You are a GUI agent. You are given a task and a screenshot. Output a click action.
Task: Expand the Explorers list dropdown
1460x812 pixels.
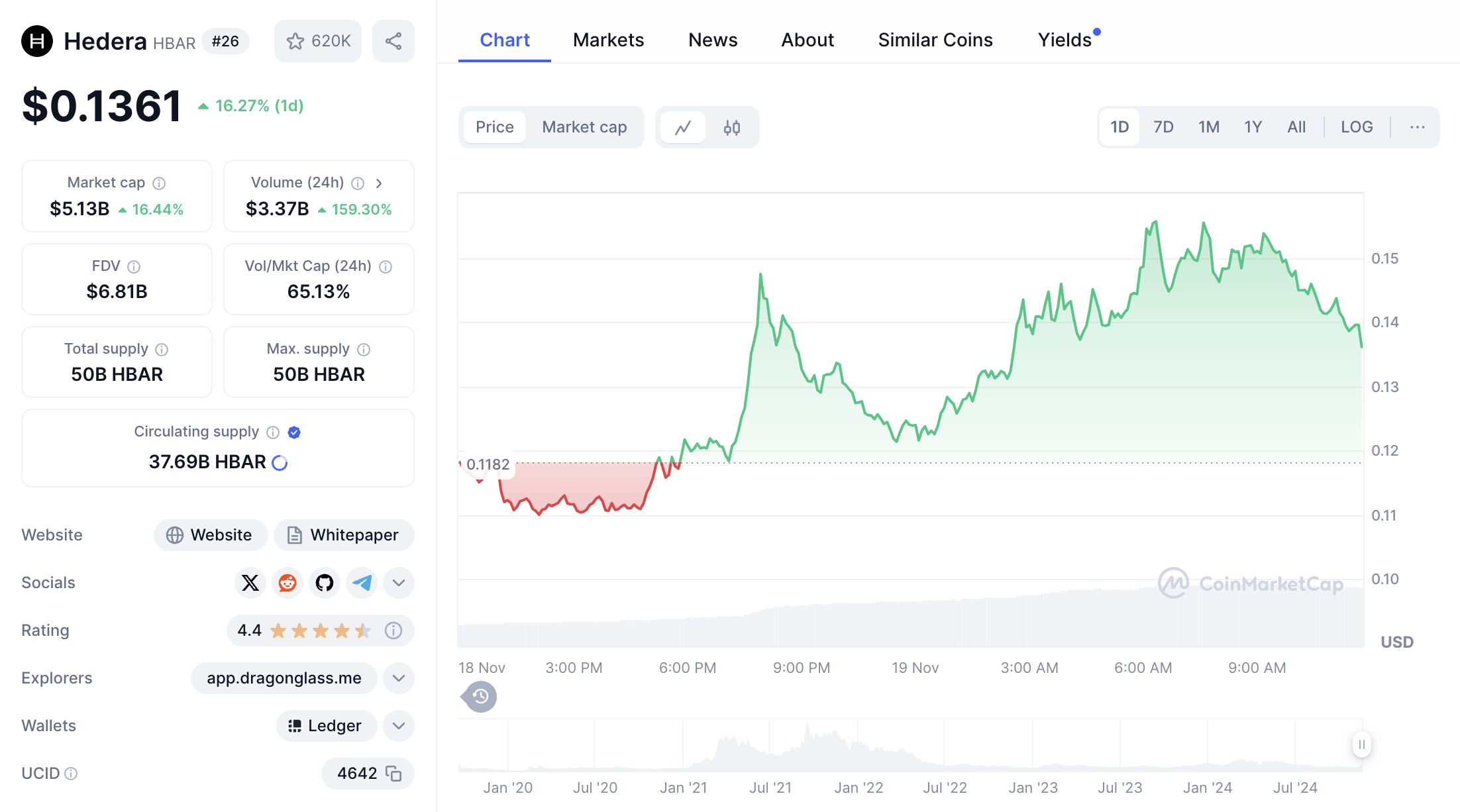click(398, 678)
